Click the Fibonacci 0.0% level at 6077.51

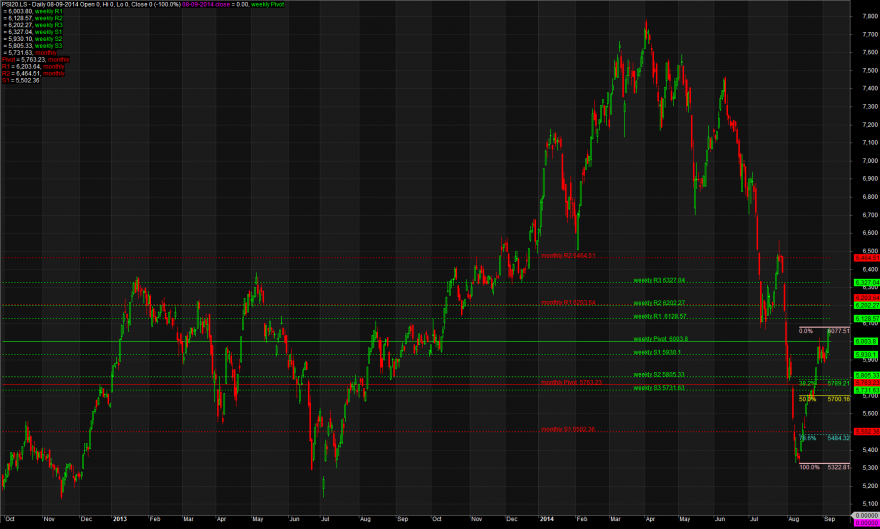(824, 331)
